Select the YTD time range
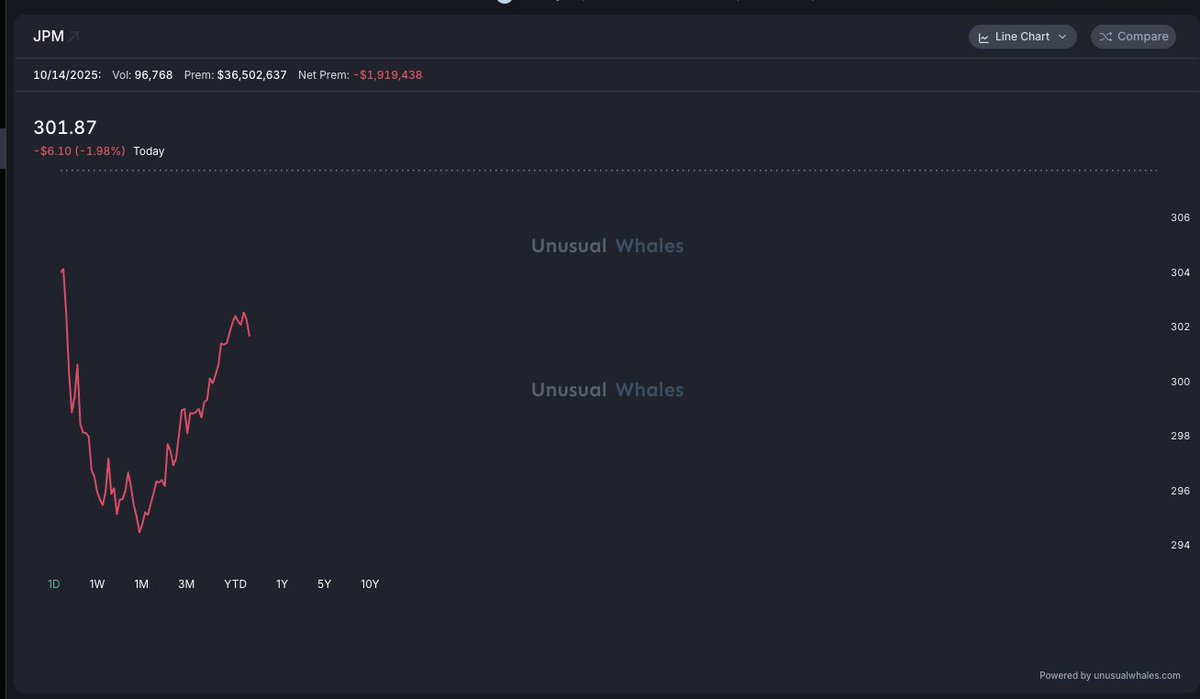The image size is (1200, 699). tap(235, 584)
